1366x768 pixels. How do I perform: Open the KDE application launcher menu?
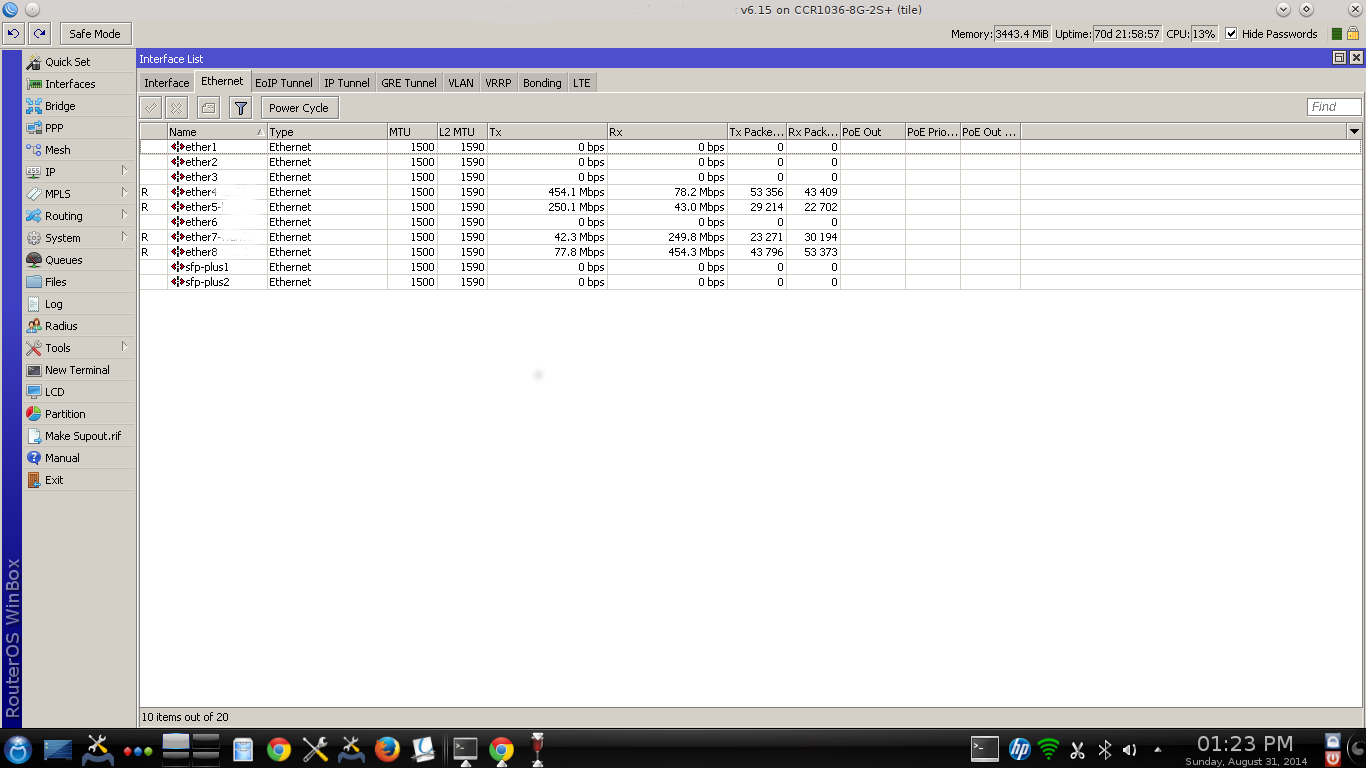(18, 749)
